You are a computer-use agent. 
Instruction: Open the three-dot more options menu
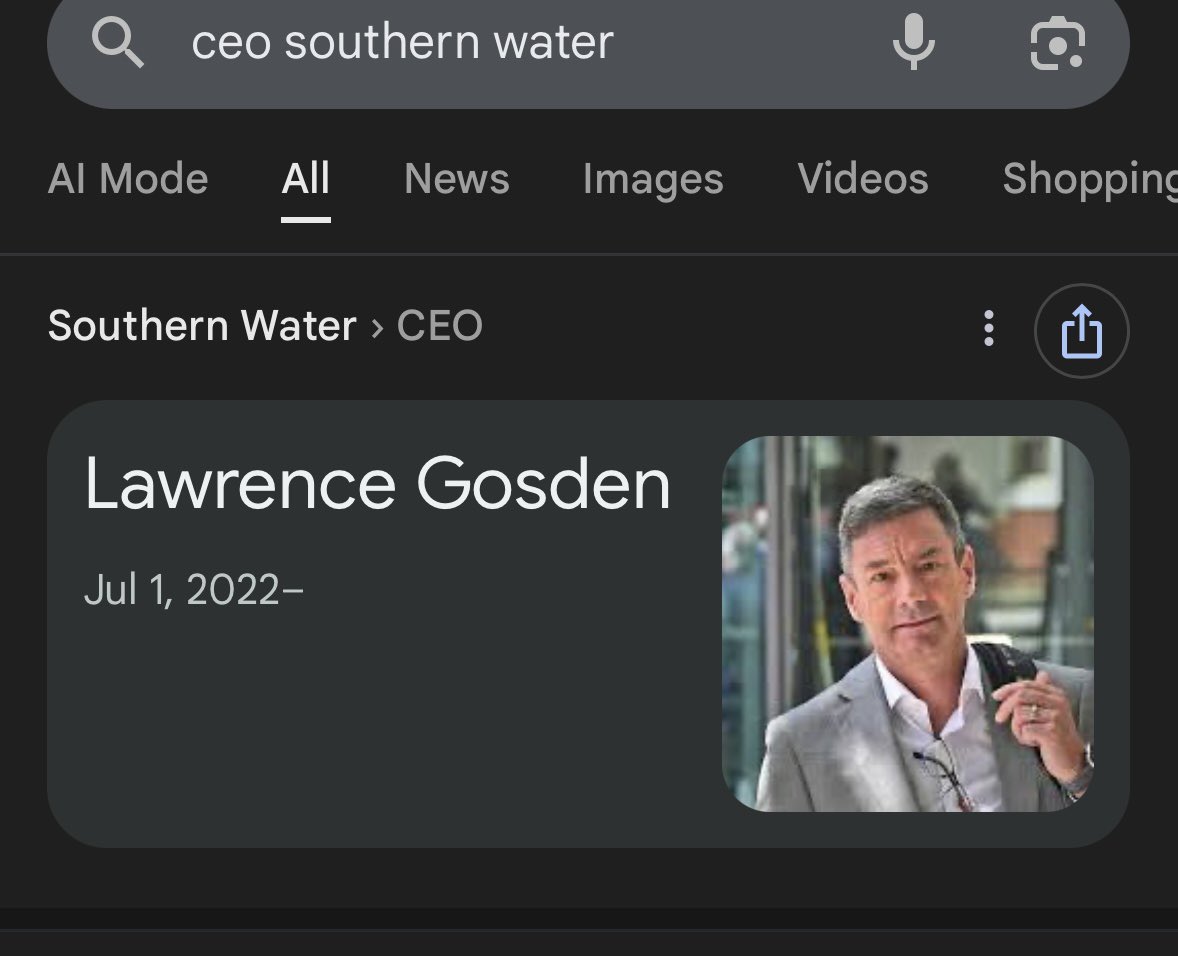pyautogui.click(x=989, y=328)
